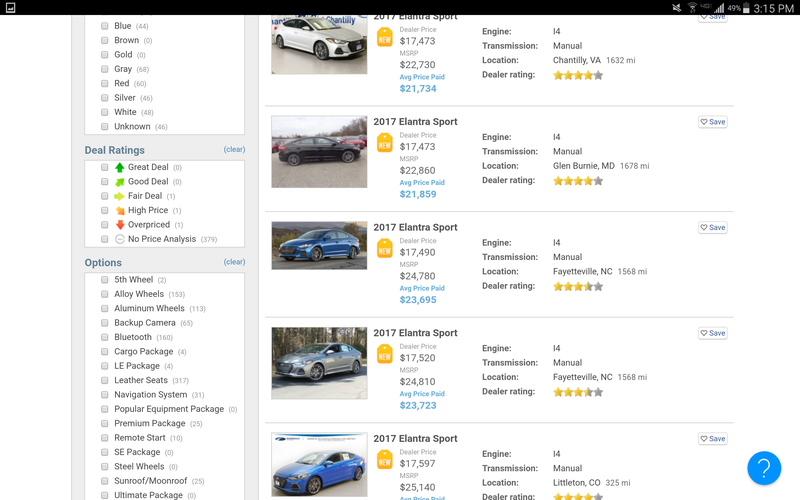This screenshot has height=500, width=800.
Task: Click Avg Price Paid $21,859 link
Action: tap(422, 189)
